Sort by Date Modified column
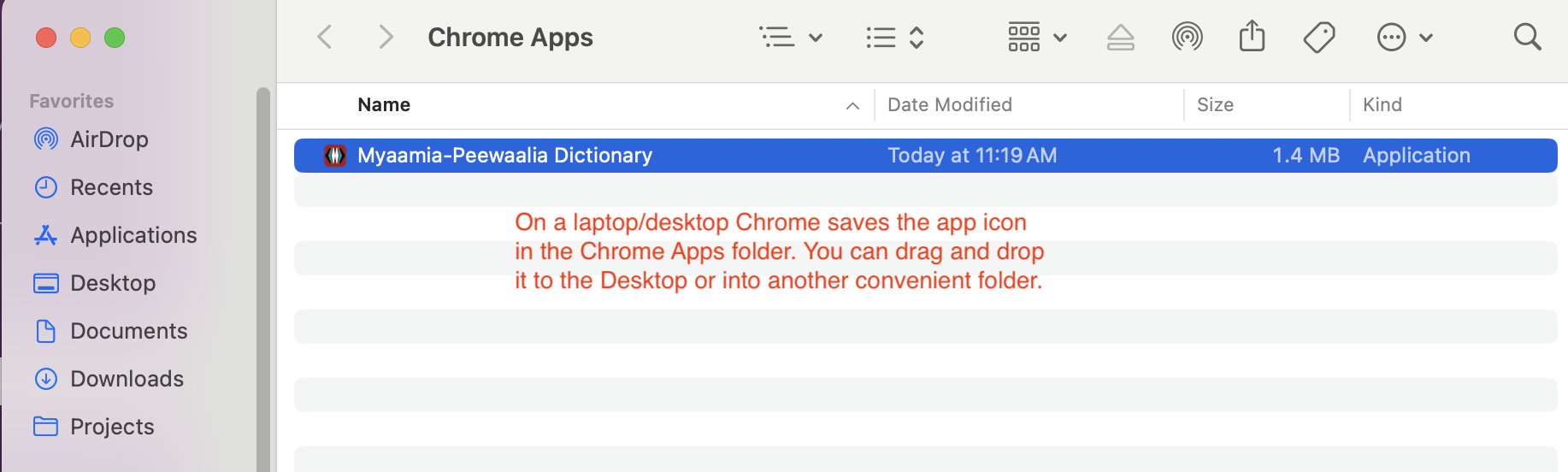This screenshot has height=472, width=1568. (x=949, y=104)
